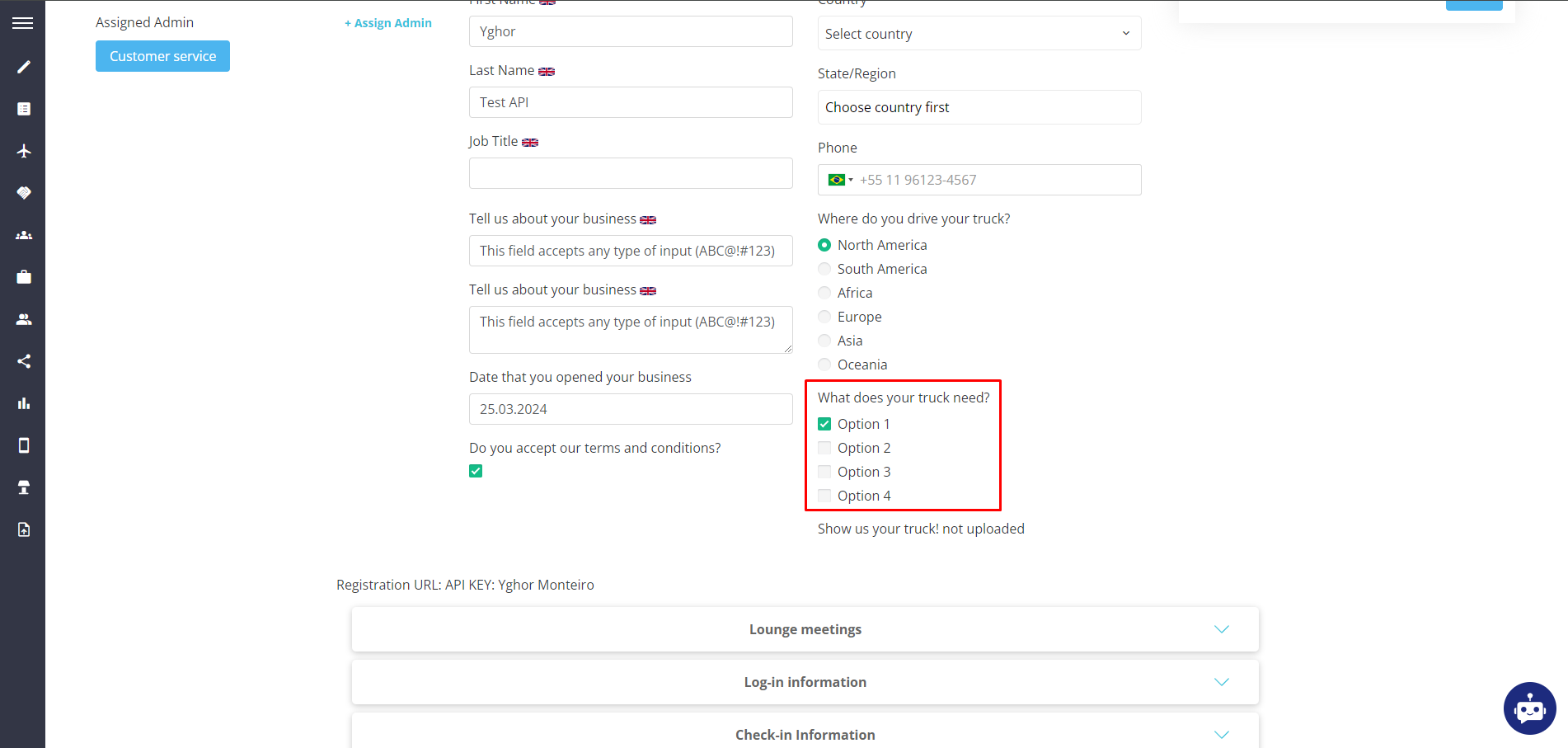
Task: Select the attendees group icon
Action: (23, 235)
